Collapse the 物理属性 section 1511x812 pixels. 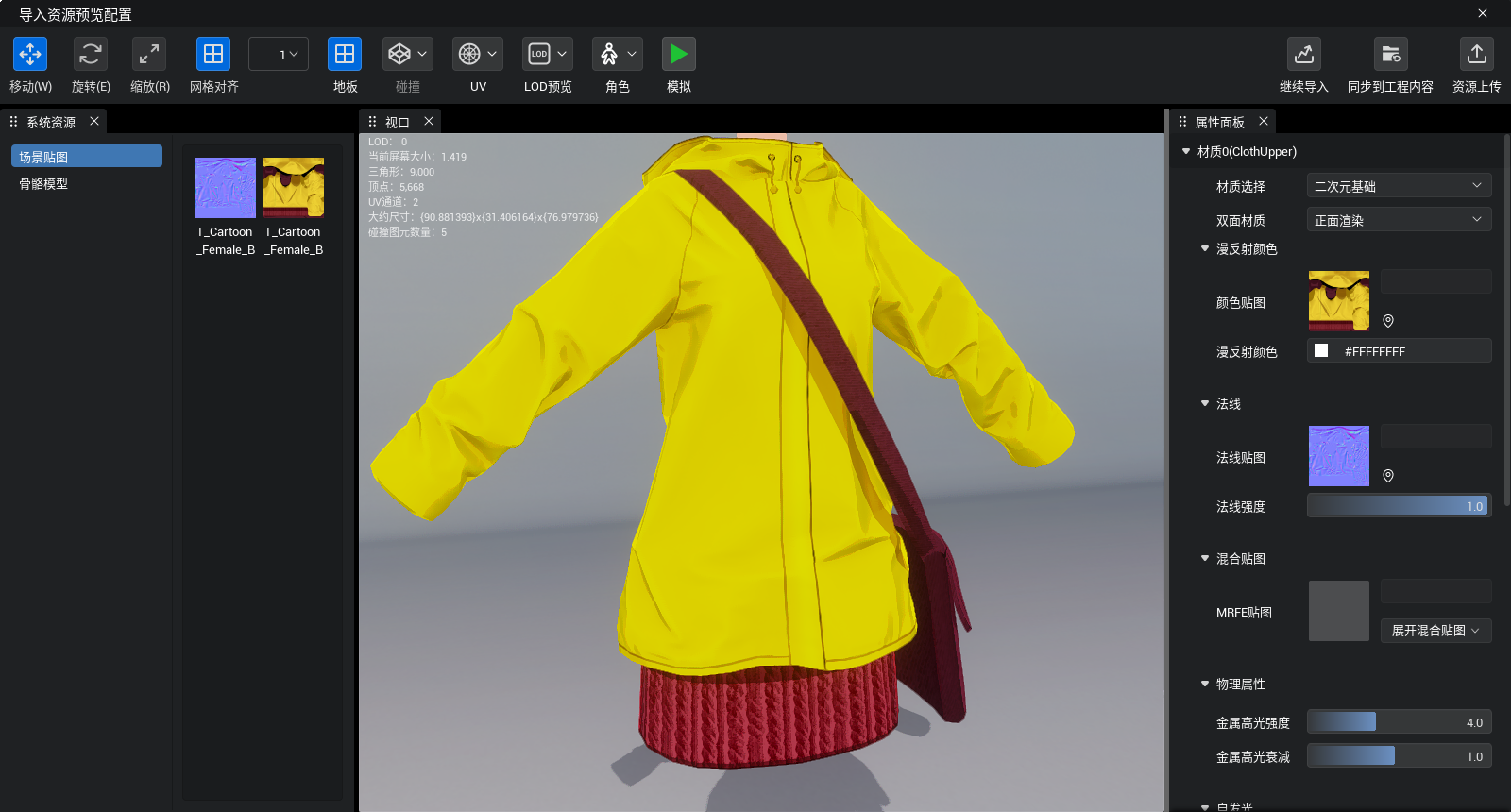click(x=1205, y=684)
